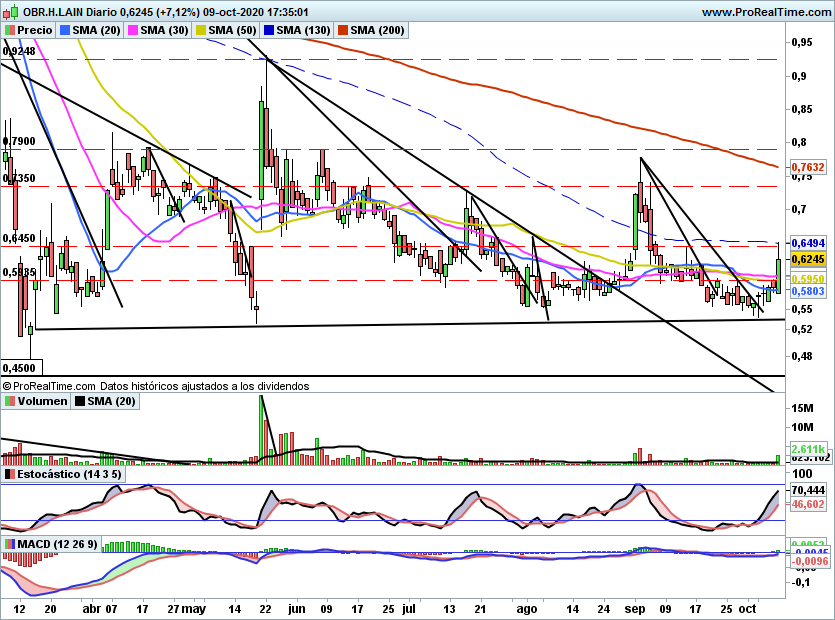Open the Estocástico (14 3 5) settings label
This screenshot has height=620, width=835.
pos(69,474)
